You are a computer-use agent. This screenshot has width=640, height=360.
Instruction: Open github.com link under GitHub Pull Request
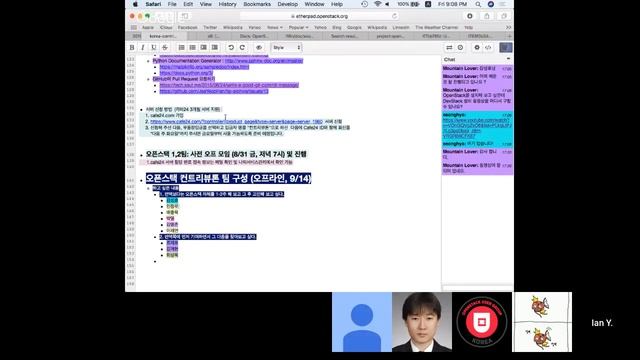pos(214,91)
